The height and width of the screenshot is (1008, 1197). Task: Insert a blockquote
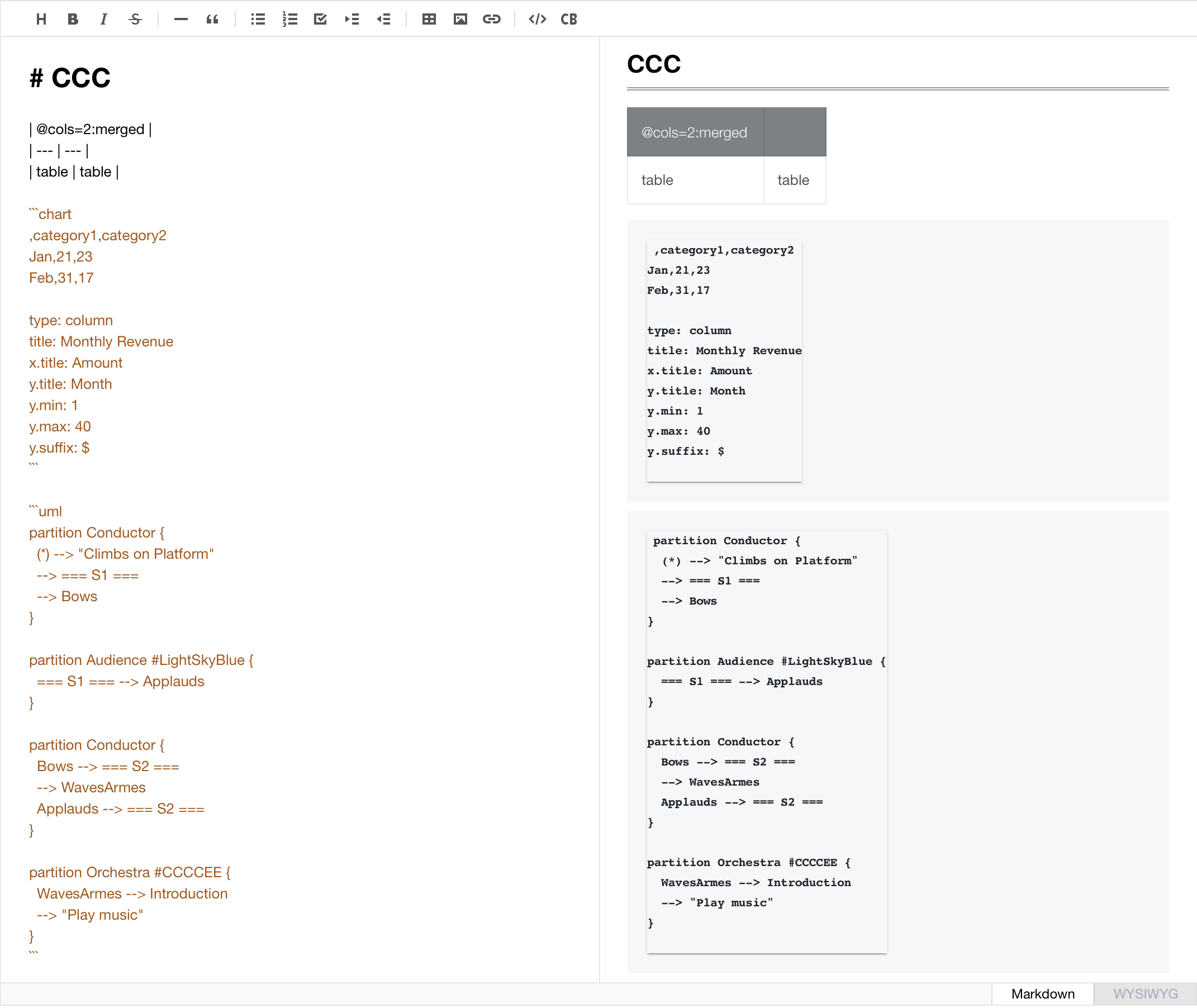coord(212,19)
